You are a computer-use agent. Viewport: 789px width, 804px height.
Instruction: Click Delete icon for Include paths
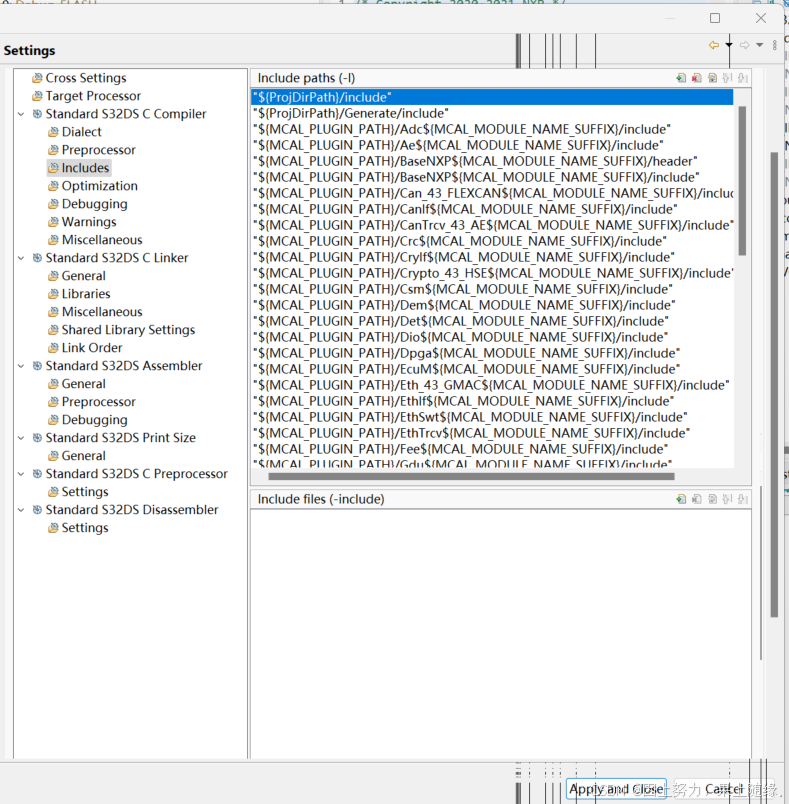[696, 78]
